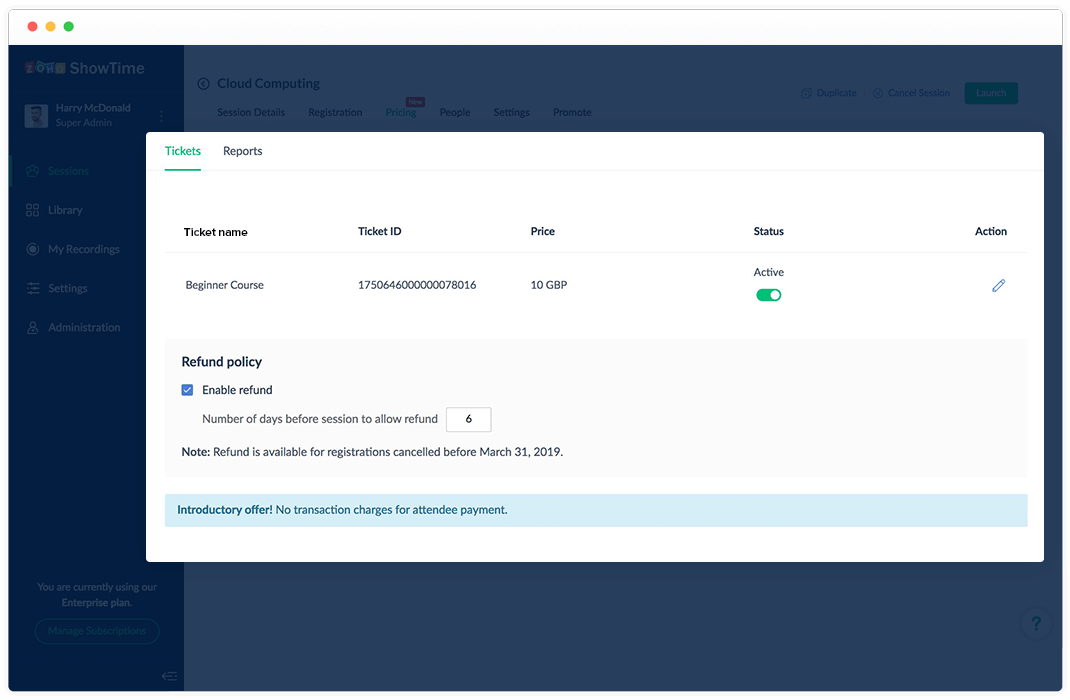Open the People tab
Screen dimensions: 1070x700
tap(454, 113)
